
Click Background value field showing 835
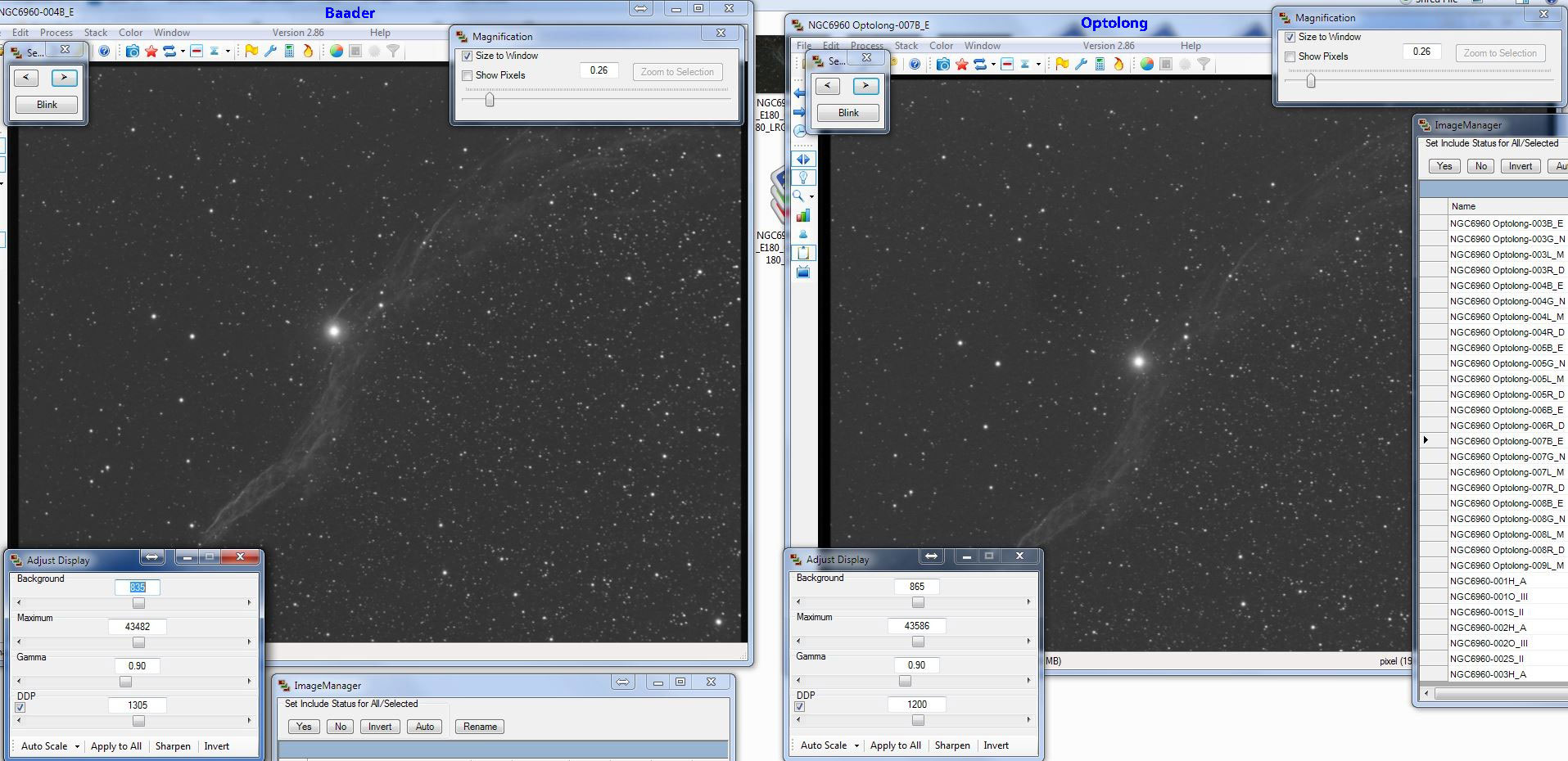[137, 588]
